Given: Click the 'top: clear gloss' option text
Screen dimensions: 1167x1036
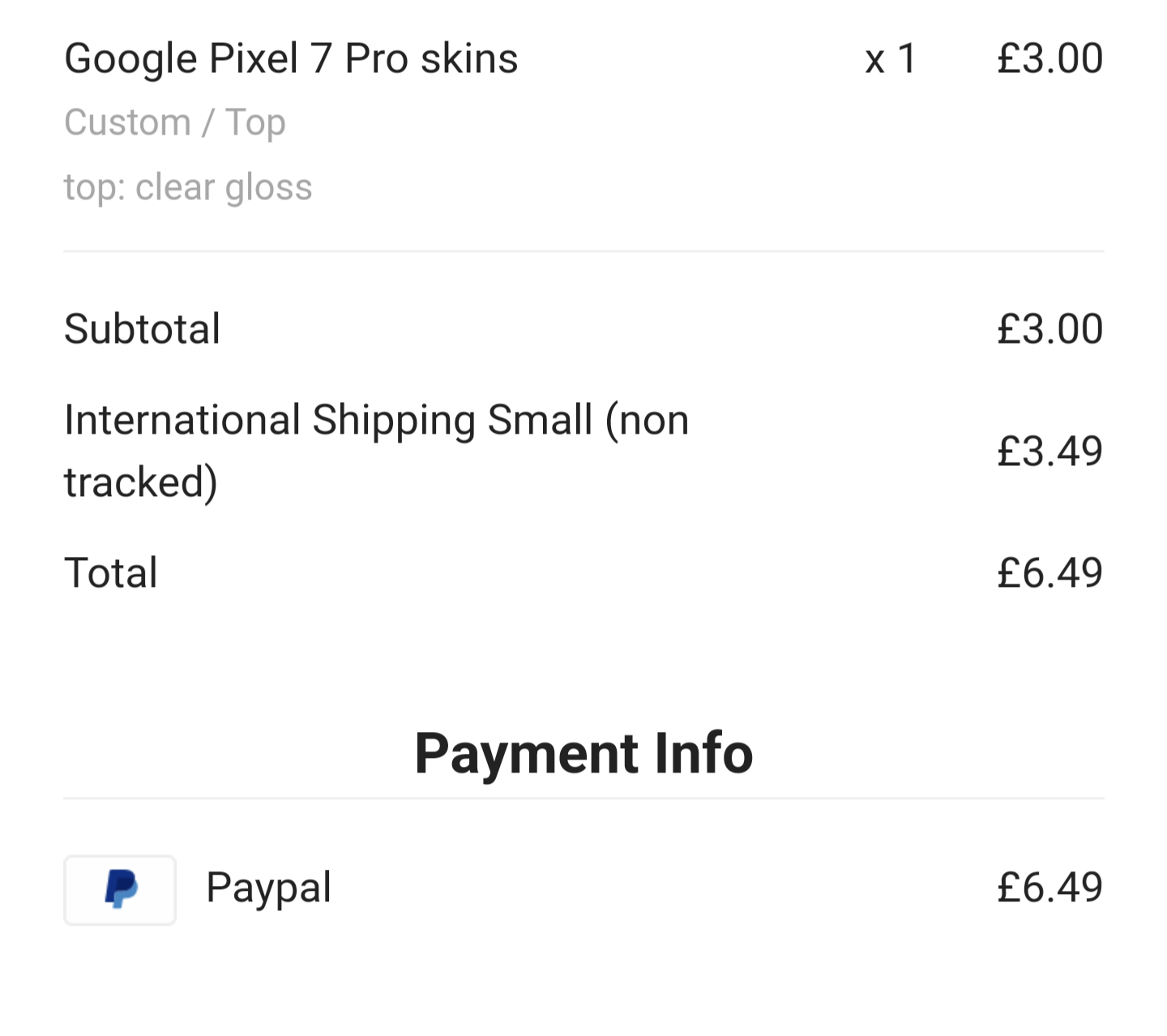Looking at the screenshot, I should click(187, 187).
